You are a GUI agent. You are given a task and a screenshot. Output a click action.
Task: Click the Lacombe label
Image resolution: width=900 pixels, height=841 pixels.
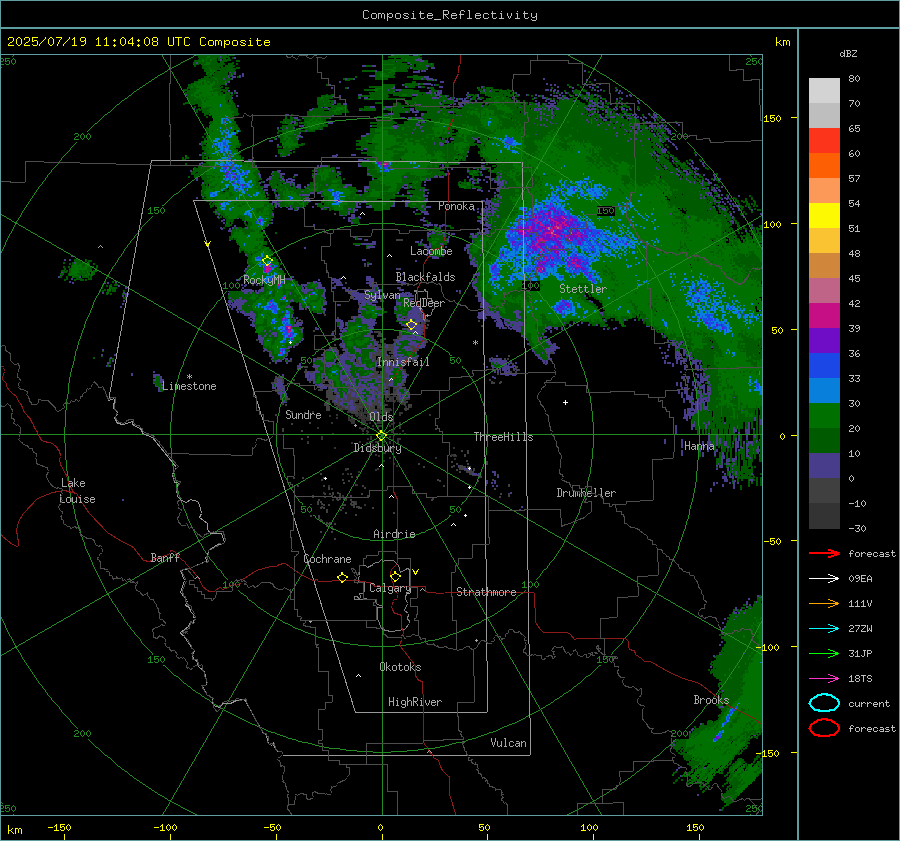(x=431, y=251)
